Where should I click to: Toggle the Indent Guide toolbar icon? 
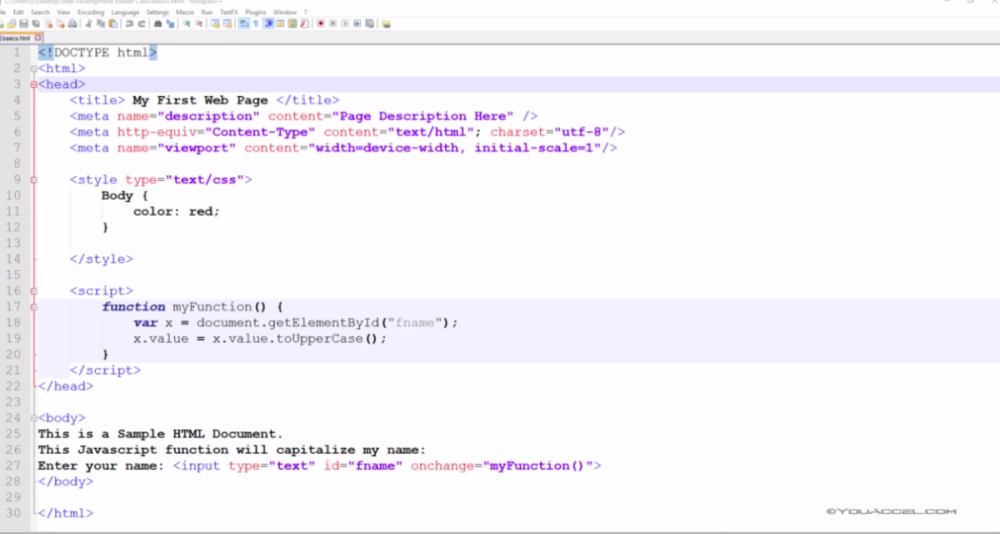268,24
